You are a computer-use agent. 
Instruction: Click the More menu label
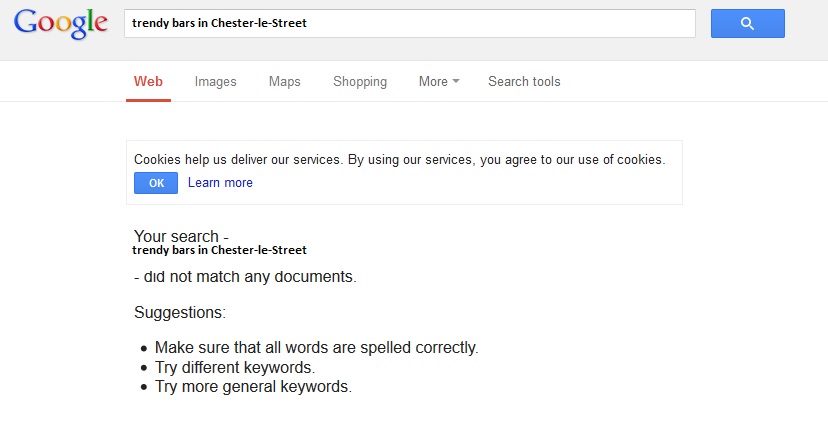pos(433,82)
